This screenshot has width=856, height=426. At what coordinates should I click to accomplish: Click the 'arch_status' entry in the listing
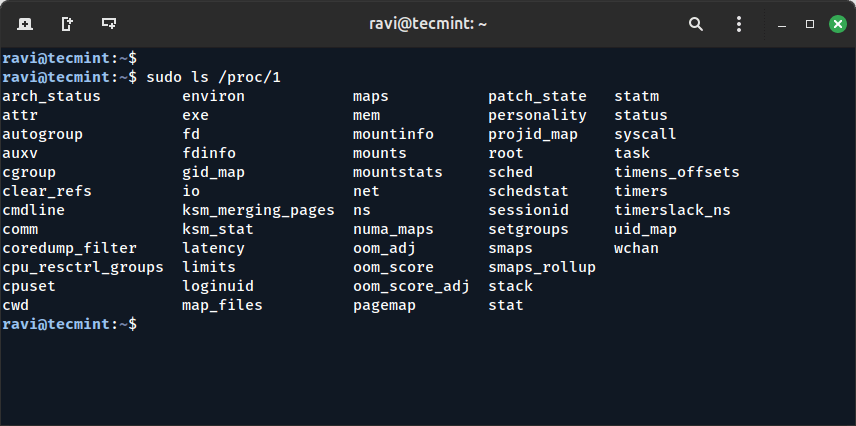pos(51,96)
